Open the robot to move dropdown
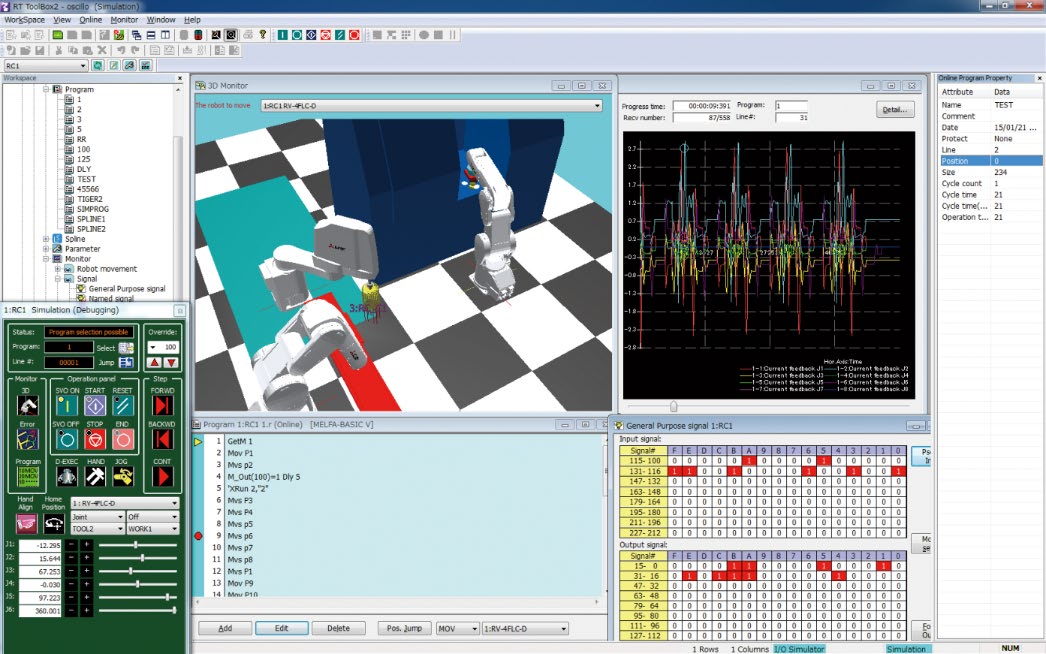 coord(432,105)
